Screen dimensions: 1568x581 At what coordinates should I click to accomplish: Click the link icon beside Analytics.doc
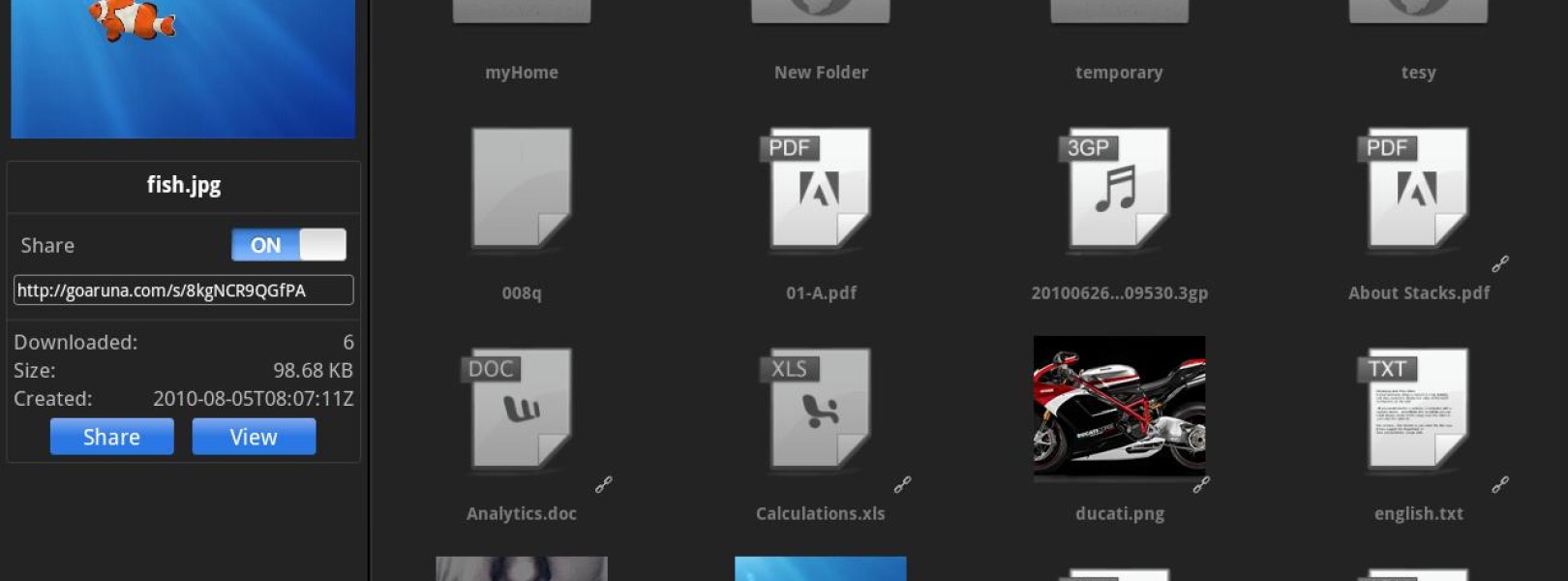pos(603,484)
